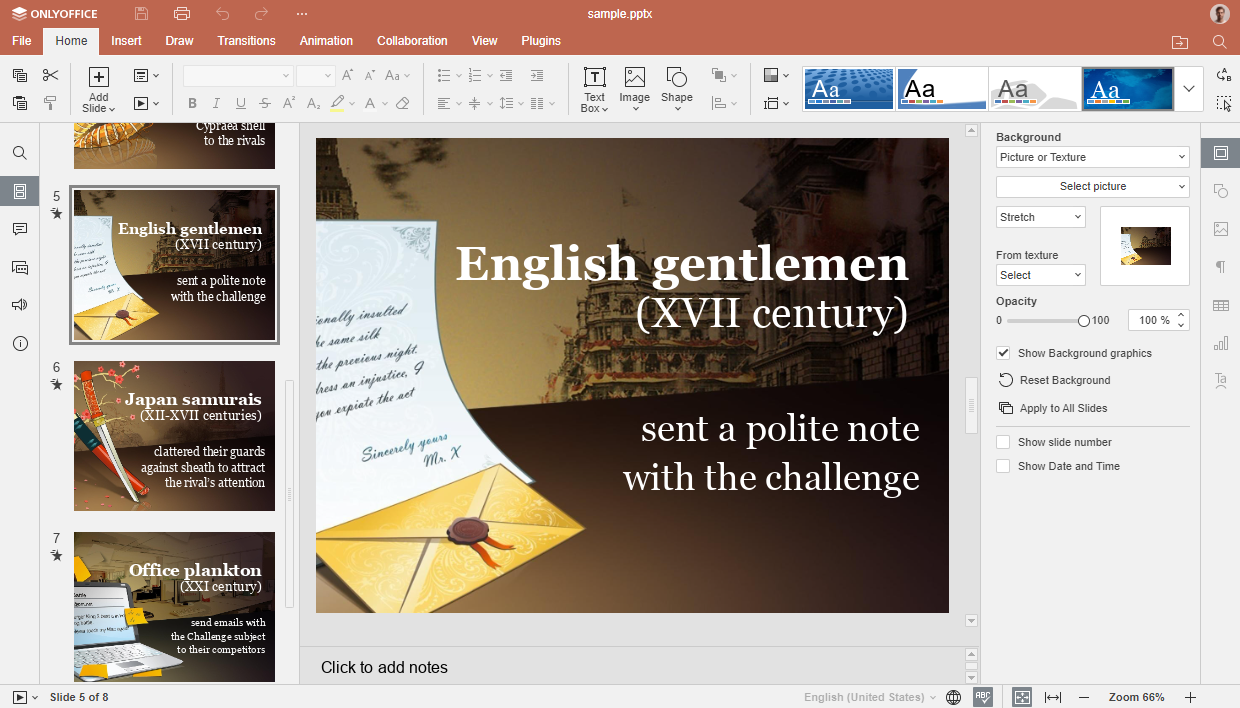
Task: Open the Picture or Texture background dropdown
Action: pos(1092,157)
